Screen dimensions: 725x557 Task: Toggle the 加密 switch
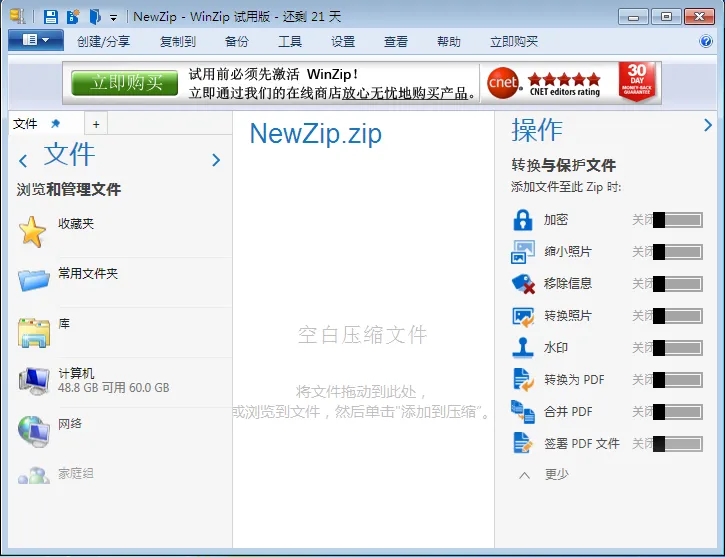pos(677,220)
